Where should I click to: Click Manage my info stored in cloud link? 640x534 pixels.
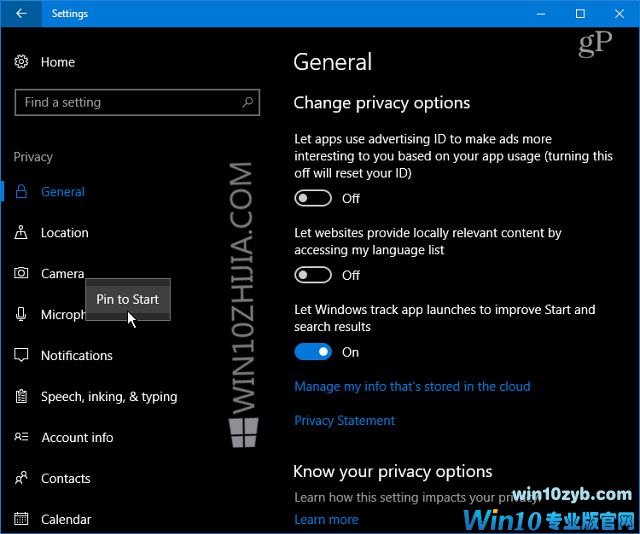[x=412, y=386]
